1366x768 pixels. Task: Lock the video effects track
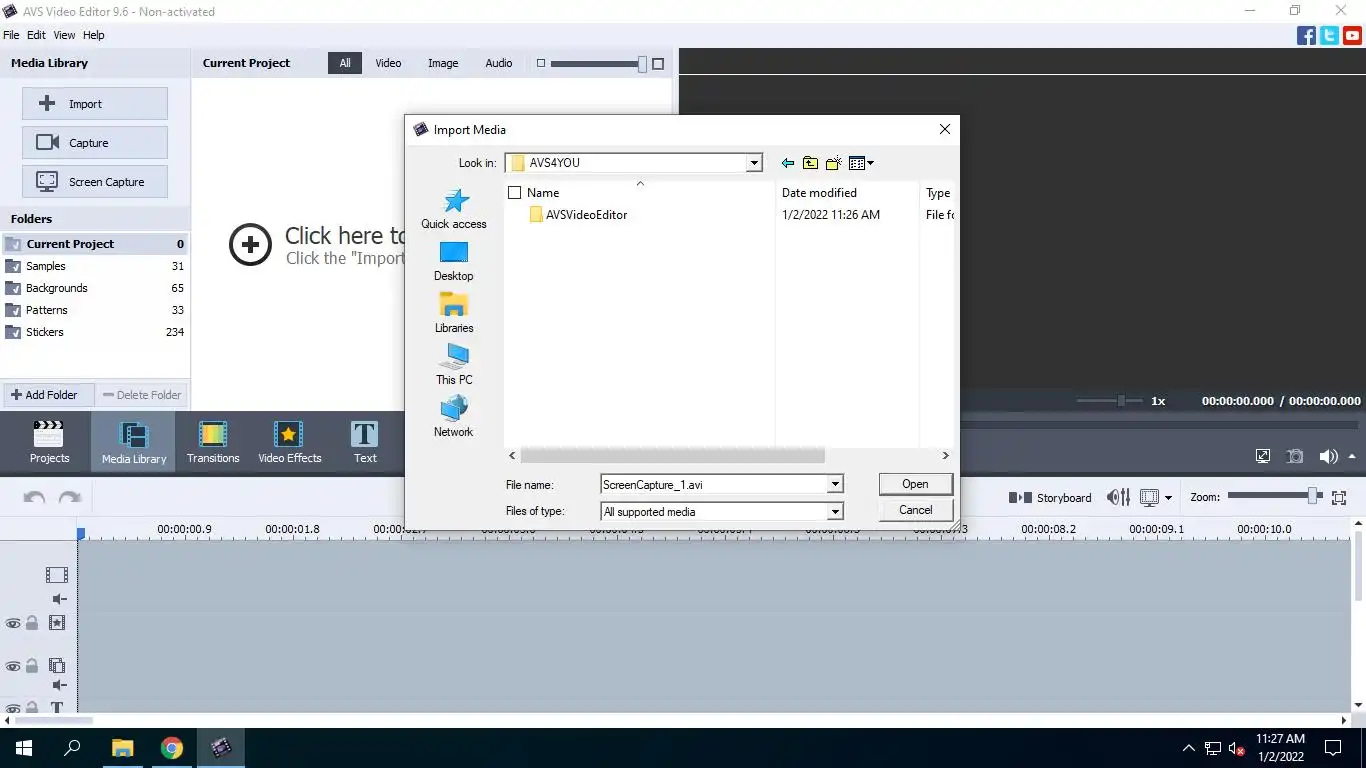click(x=32, y=623)
